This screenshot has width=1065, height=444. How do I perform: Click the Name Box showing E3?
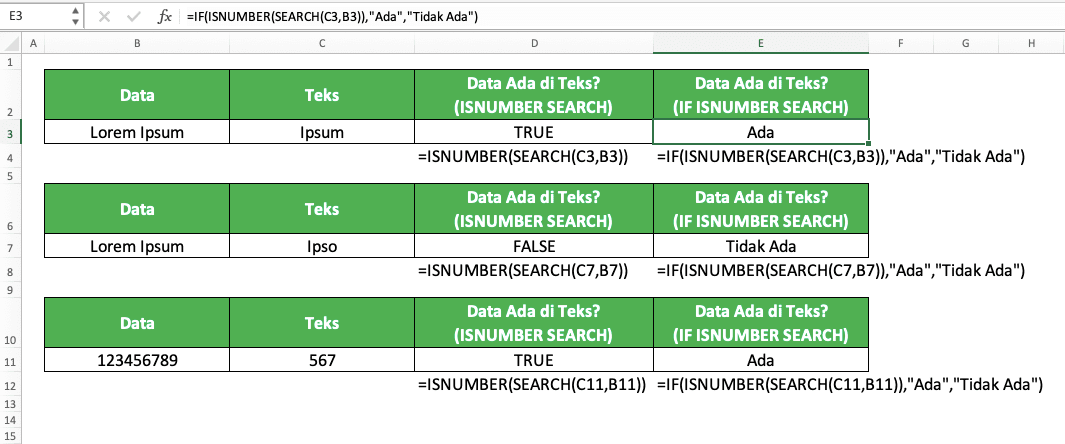[35, 17]
